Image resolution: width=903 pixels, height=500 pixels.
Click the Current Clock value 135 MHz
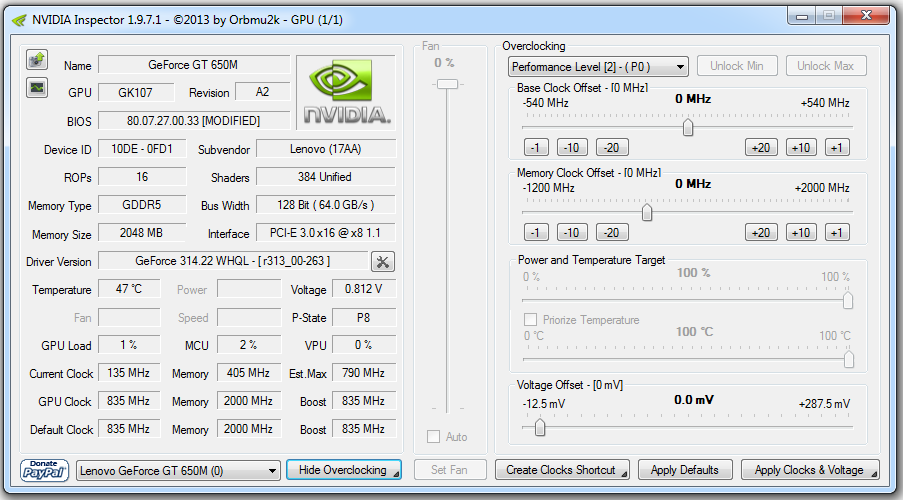tap(129, 373)
